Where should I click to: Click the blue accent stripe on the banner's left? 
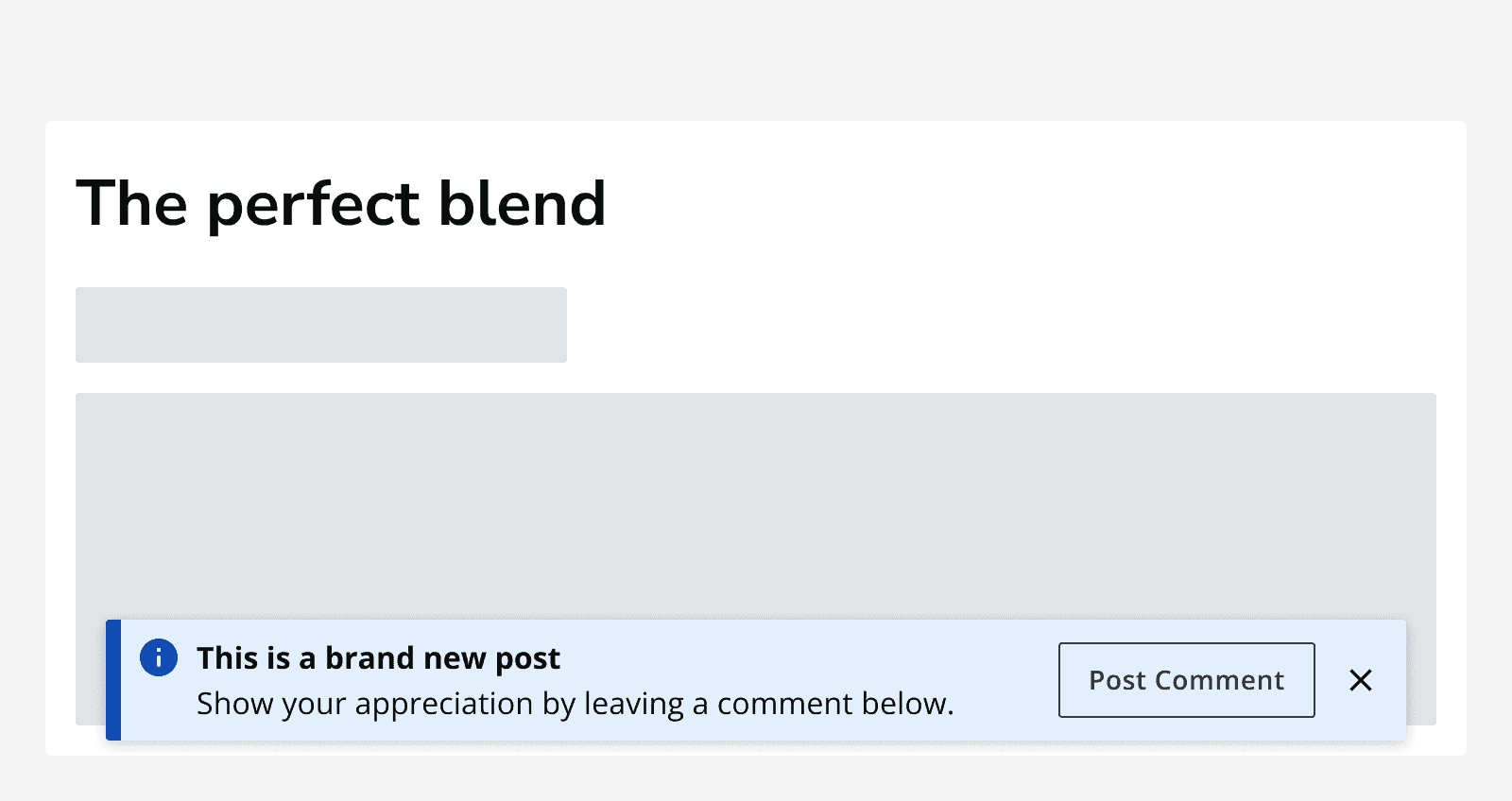[x=114, y=680]
